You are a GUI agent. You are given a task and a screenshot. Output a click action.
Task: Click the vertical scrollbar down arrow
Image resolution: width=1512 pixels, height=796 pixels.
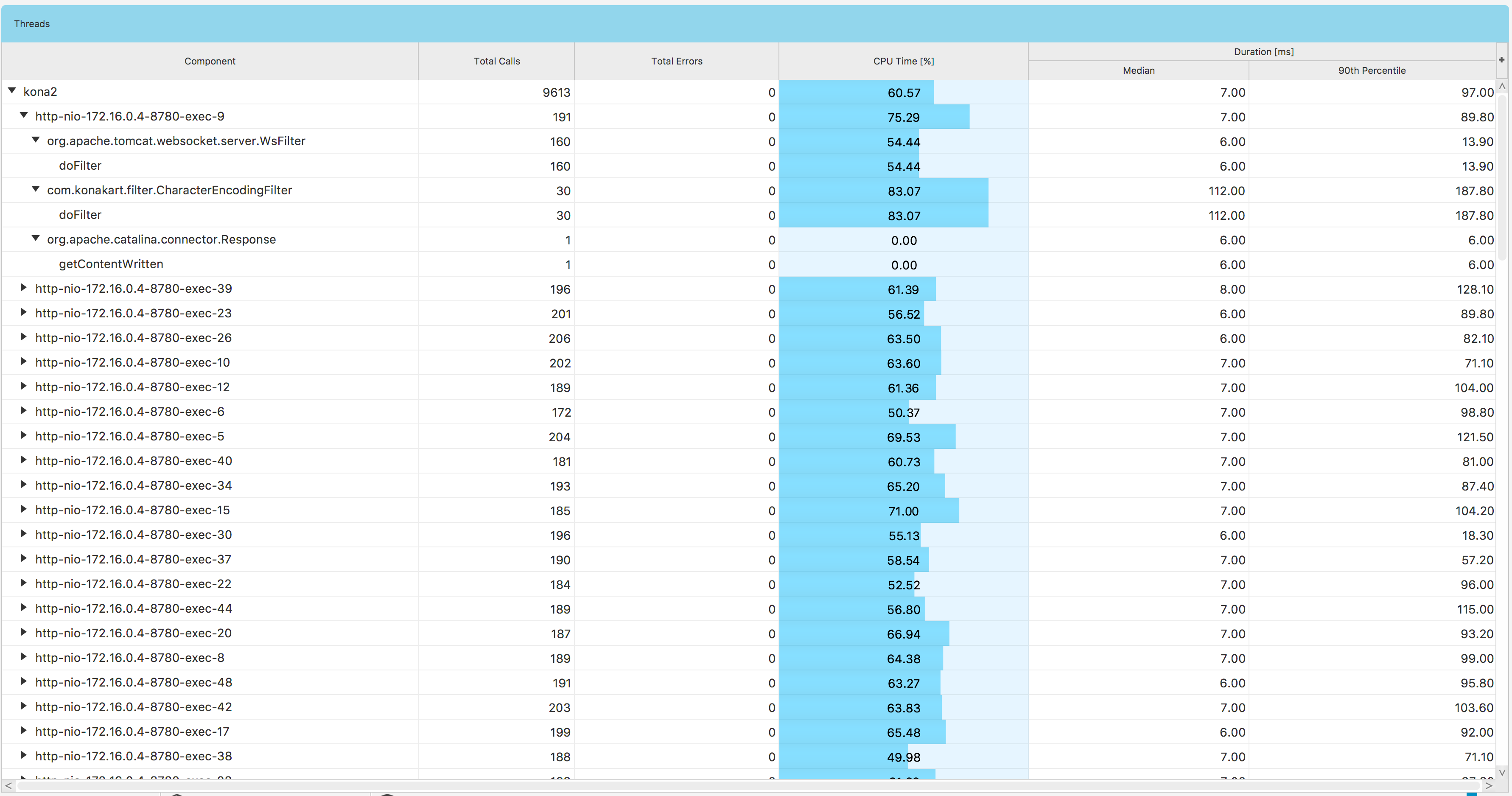coord(1502,773)
